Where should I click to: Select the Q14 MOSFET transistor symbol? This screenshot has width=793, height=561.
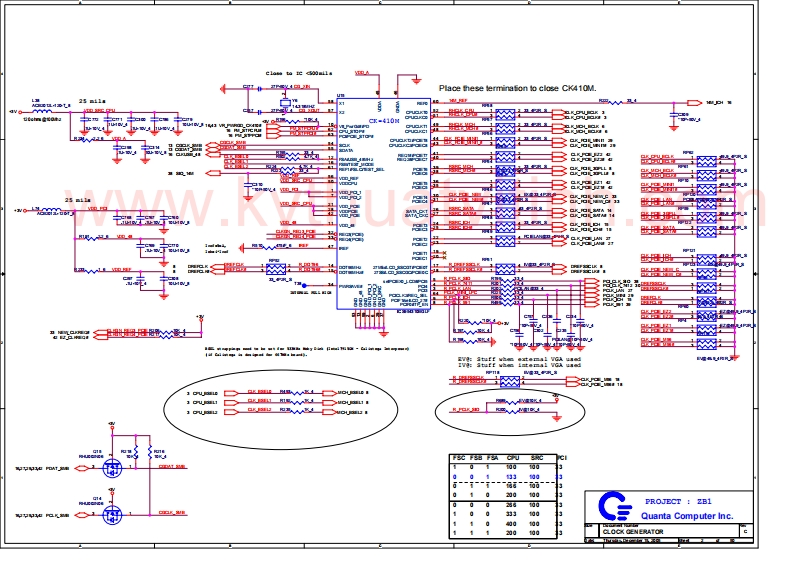112,513
